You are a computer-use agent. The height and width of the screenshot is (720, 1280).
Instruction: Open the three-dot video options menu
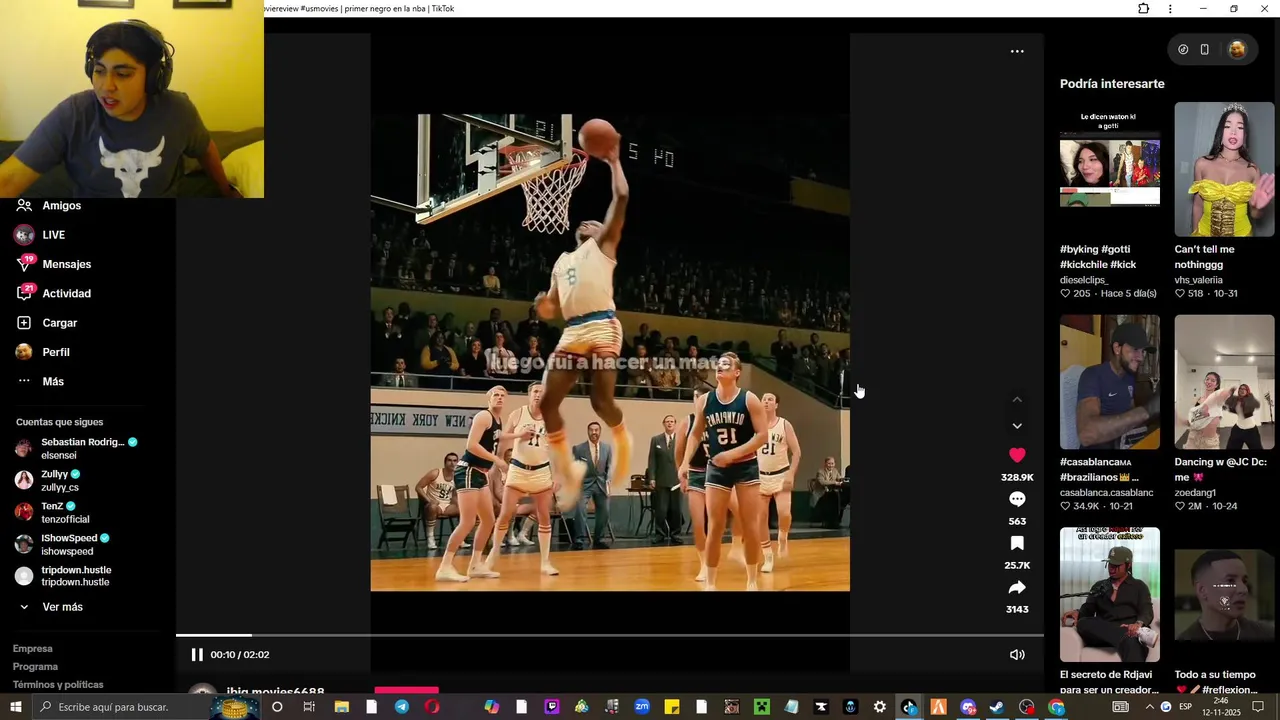pyautogui.click(x=1017, y=51)
